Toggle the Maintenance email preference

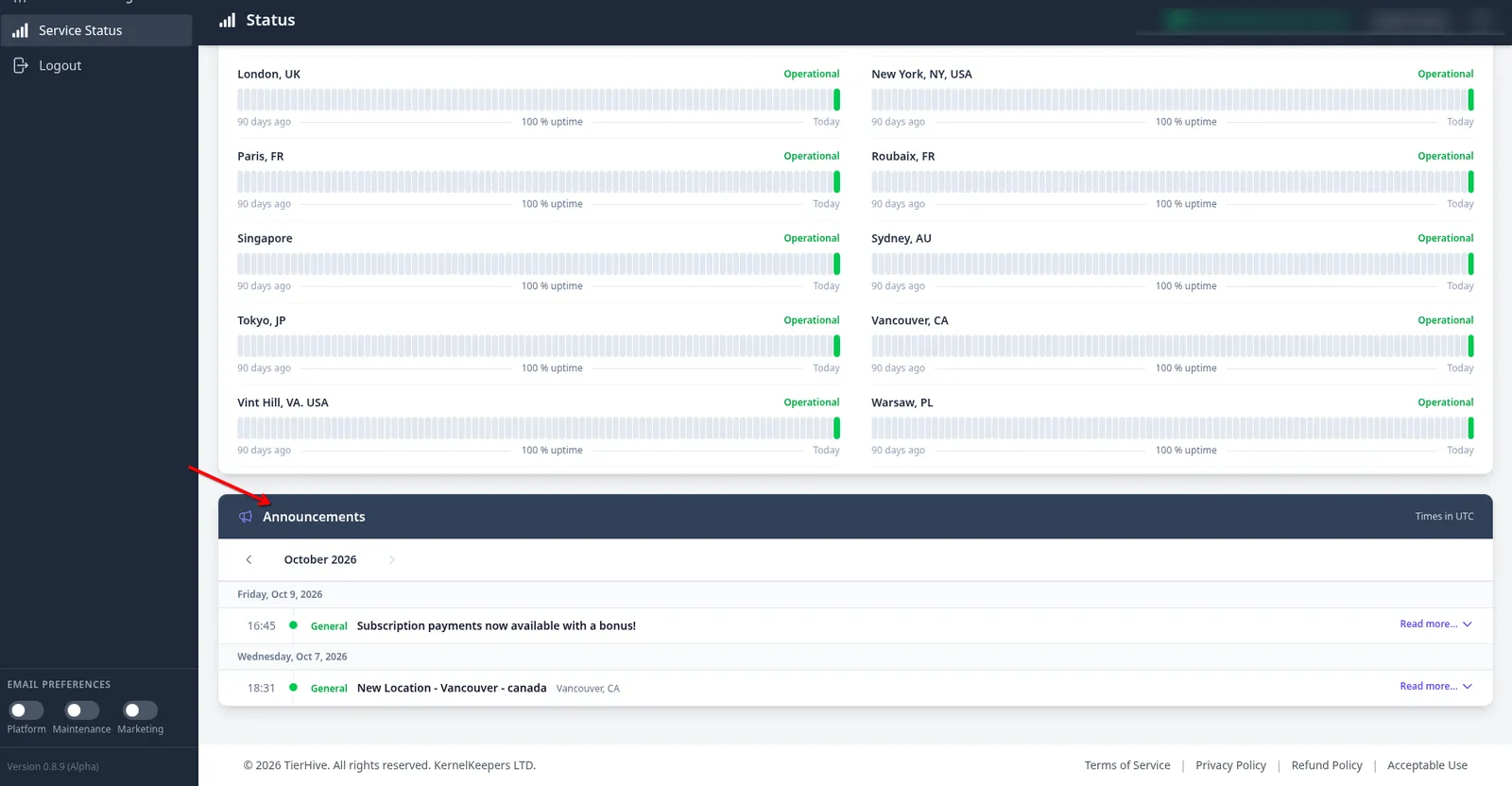[x=81, y=710]
